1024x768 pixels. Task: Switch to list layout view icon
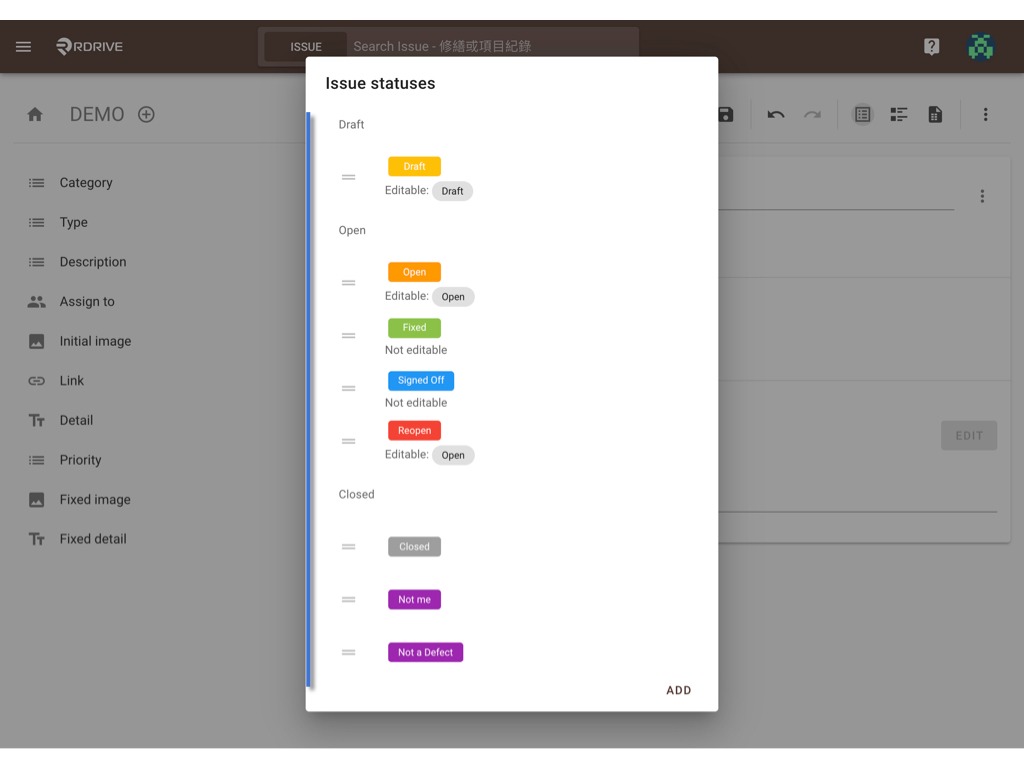(x=862, y=114)
